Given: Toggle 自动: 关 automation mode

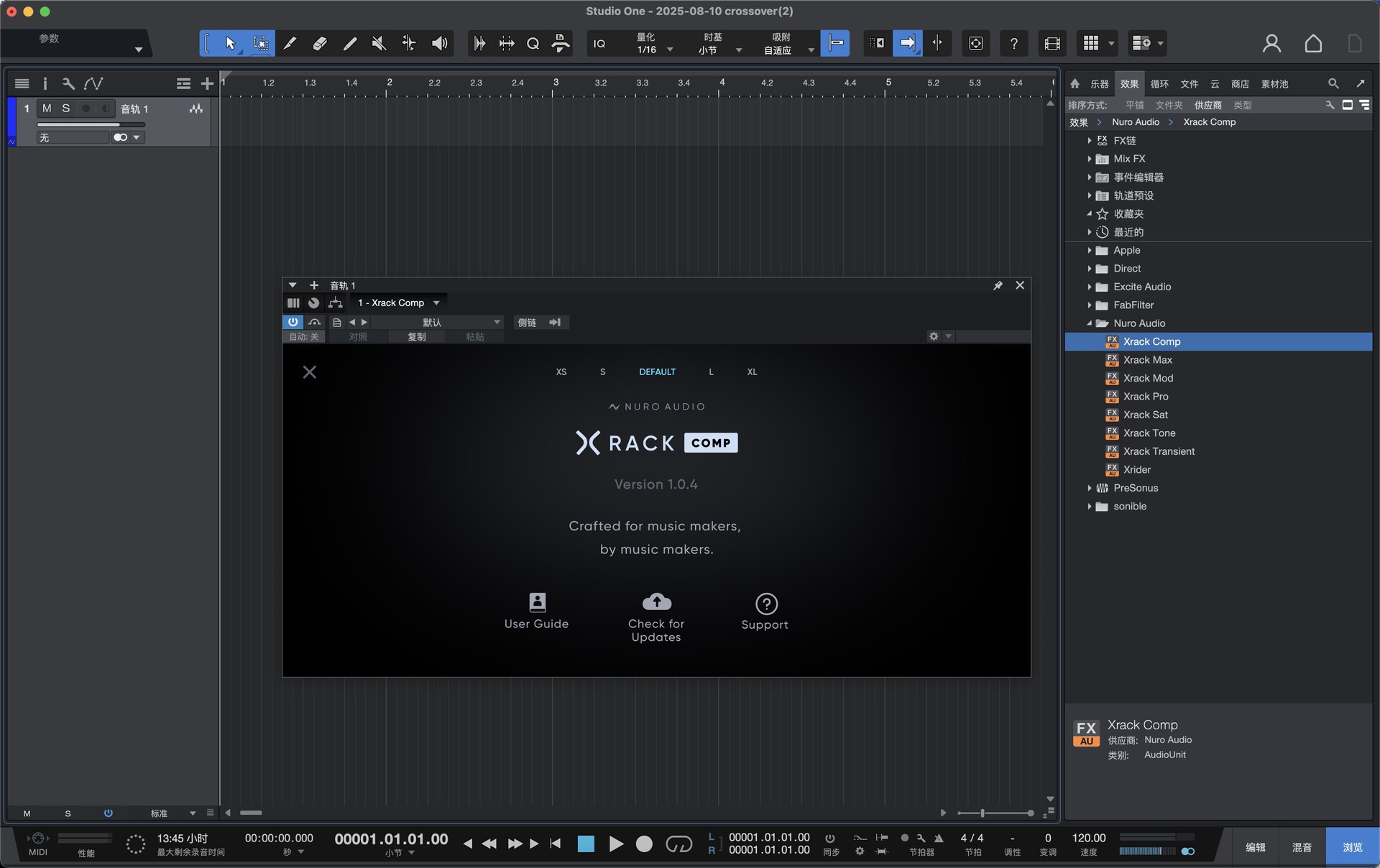Looking at the screenshot, I should (303, 336).
